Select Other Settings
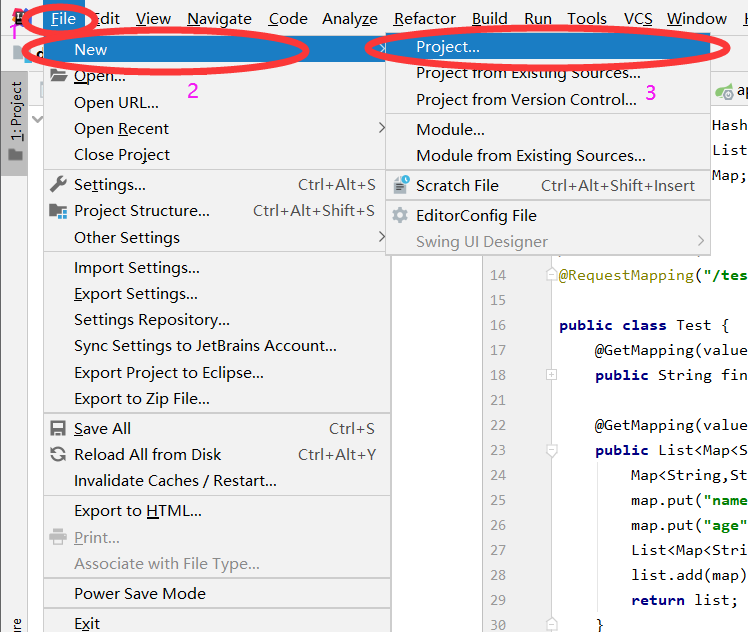748x632 pixels. click(215, 237)
